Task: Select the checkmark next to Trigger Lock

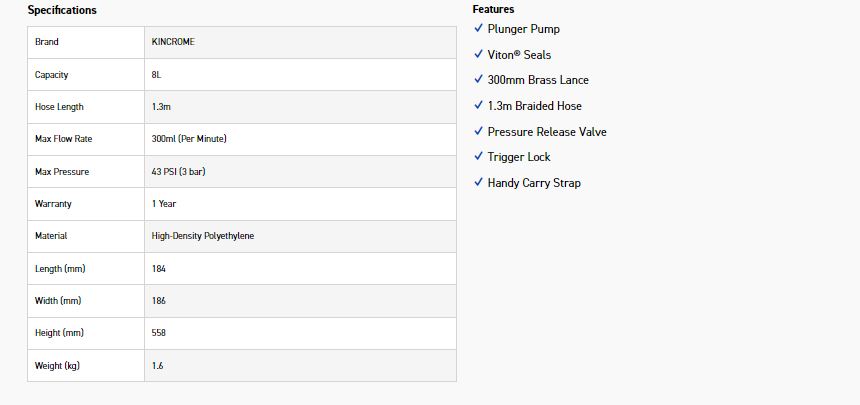Action: coord(478,157)
